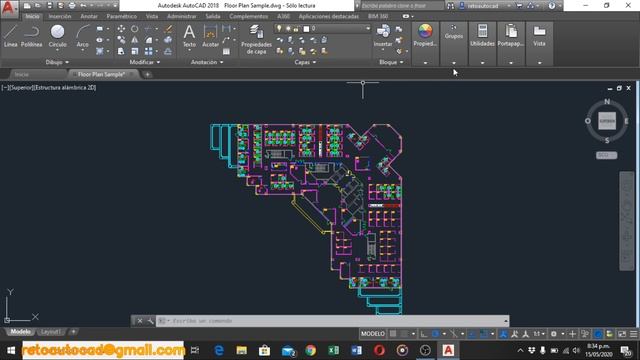The width and height of the screenshot is (640, 360).
Task: Select the Línea drawing tool
Action: click(10, 36)
